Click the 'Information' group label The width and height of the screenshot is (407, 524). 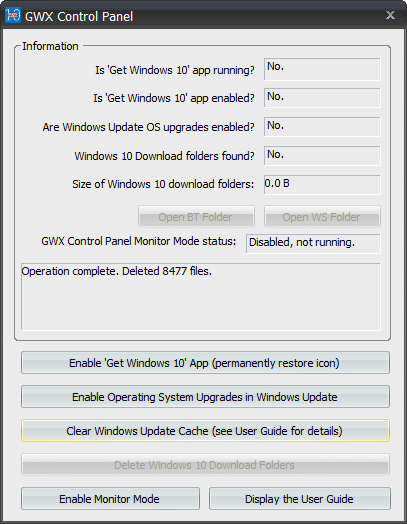50,46
